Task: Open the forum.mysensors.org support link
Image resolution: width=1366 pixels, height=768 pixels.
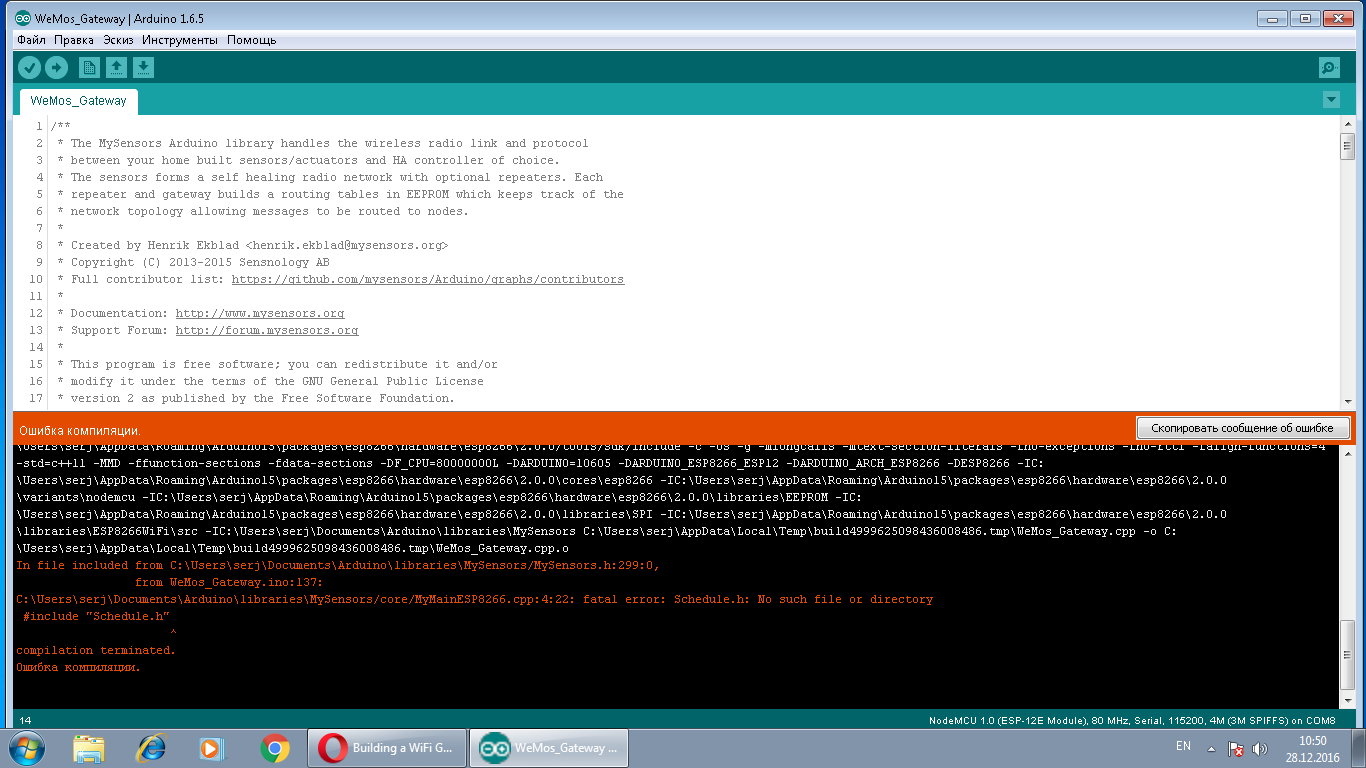Action: click(x=267, y=330)
